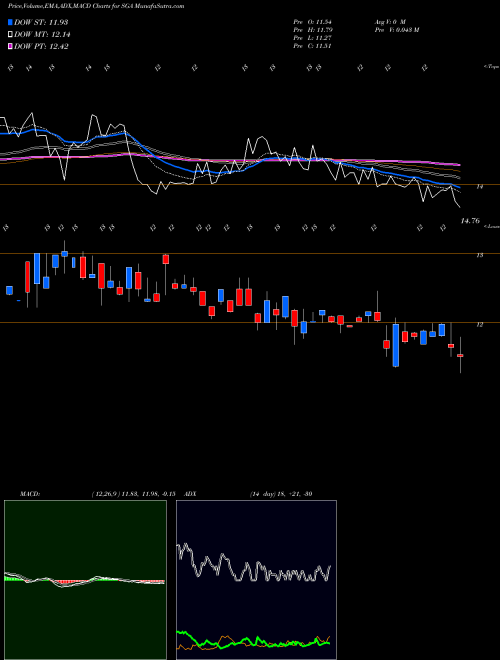Click the blue DOW ST legend swatch

click(x=11, y=22)
